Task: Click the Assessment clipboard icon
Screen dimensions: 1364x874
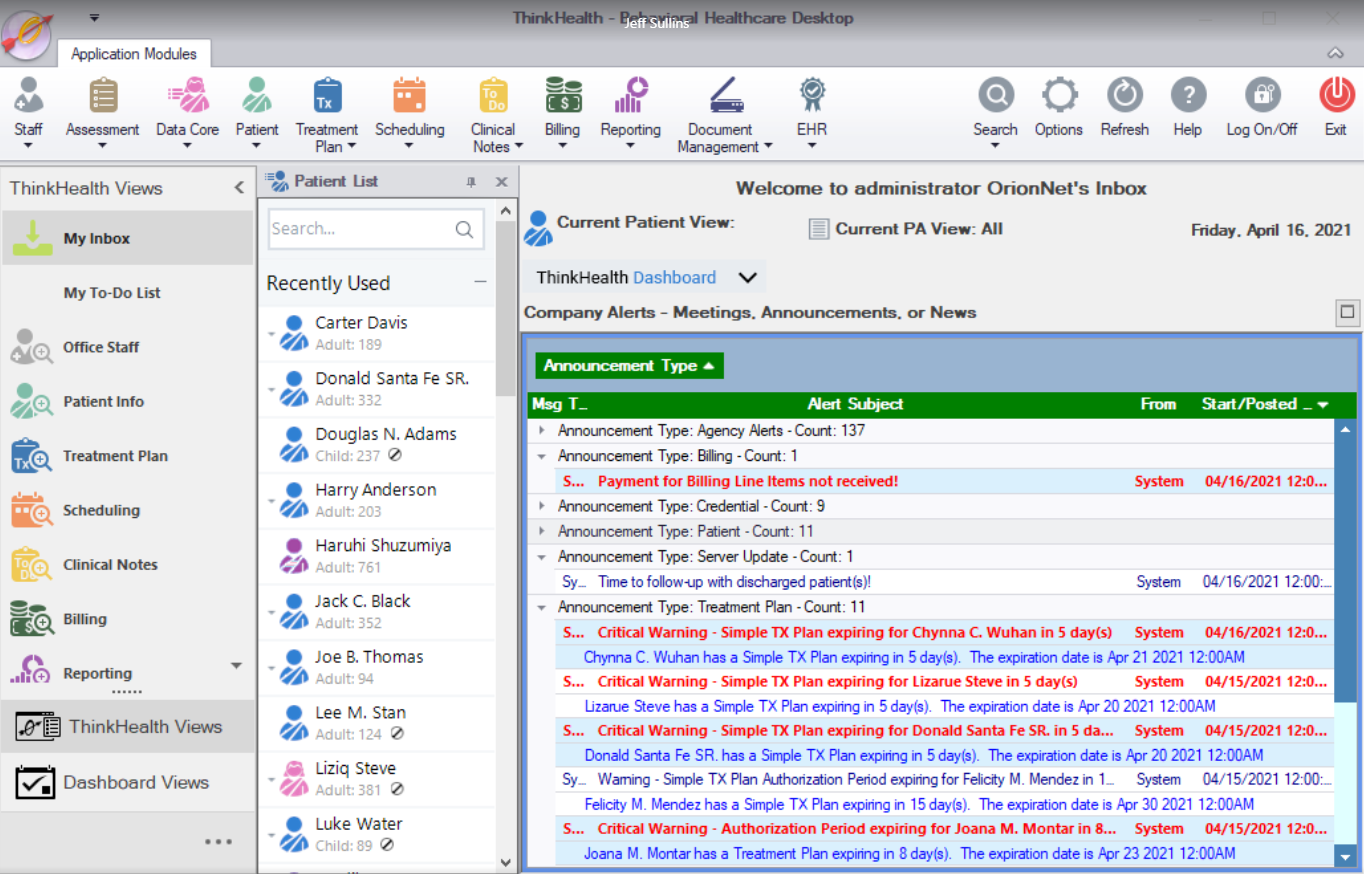Action: pyautogui.click(x=102, y=97)
